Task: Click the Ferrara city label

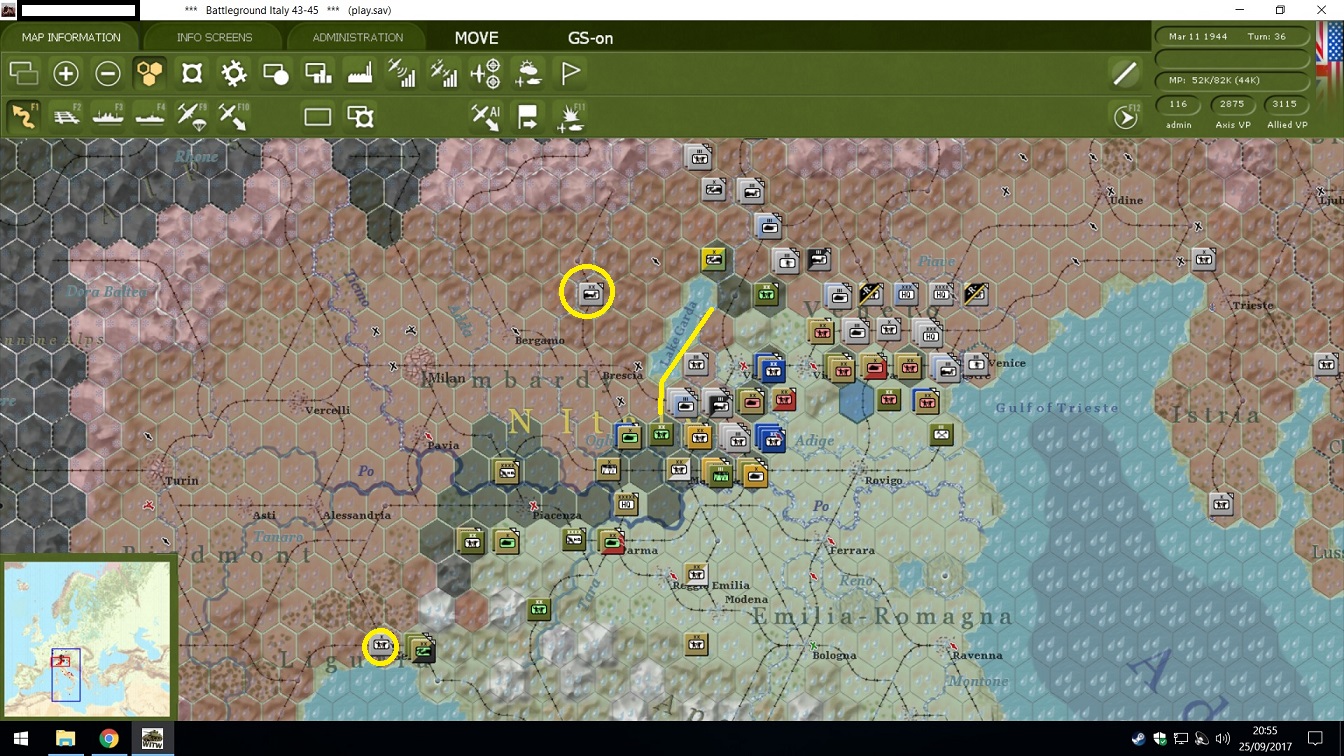Action: coord(852,551)
